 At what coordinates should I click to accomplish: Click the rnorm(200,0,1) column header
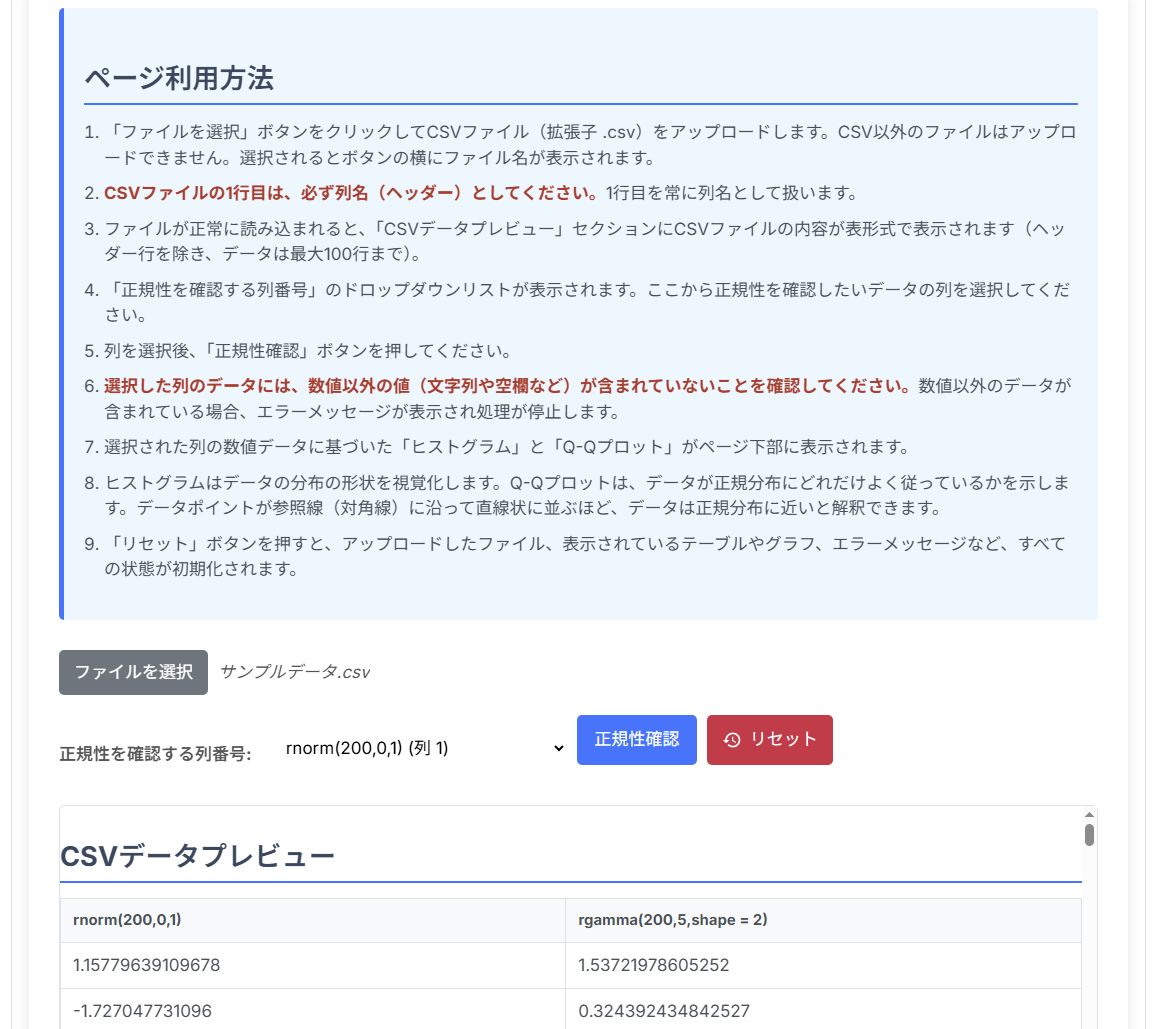coord(313,920)
